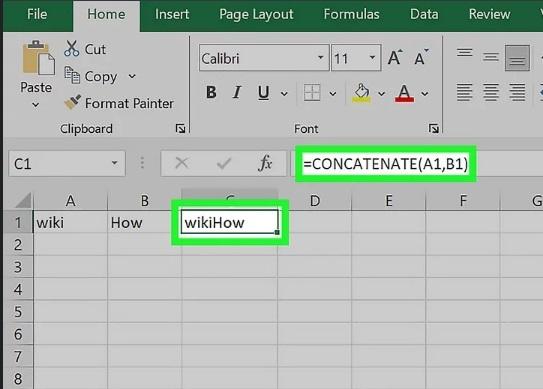
Task: Open the Font dialog launcher
Action: pyautogui.click(x=434, y=129)
